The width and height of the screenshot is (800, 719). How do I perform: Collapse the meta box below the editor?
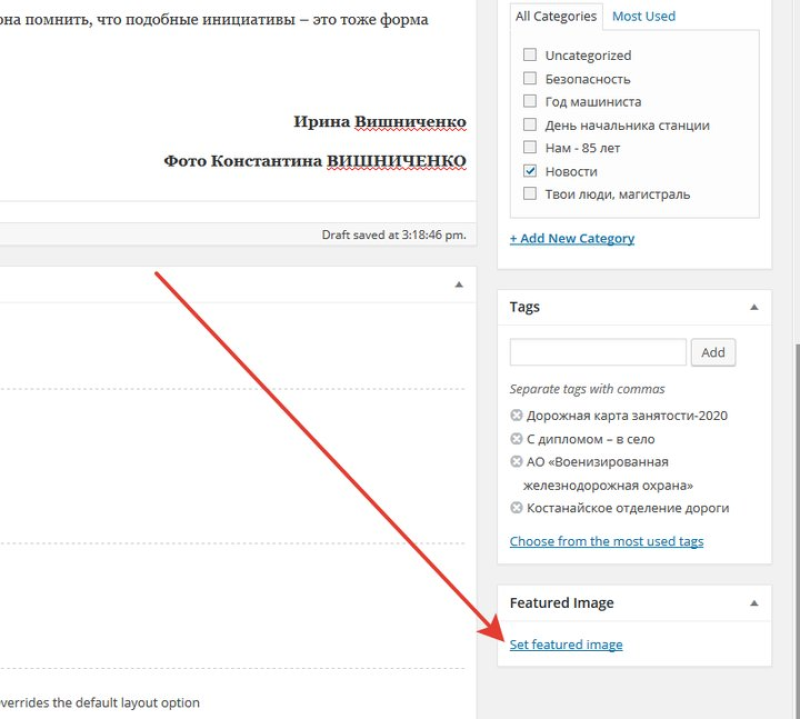[x=459, y=285]
